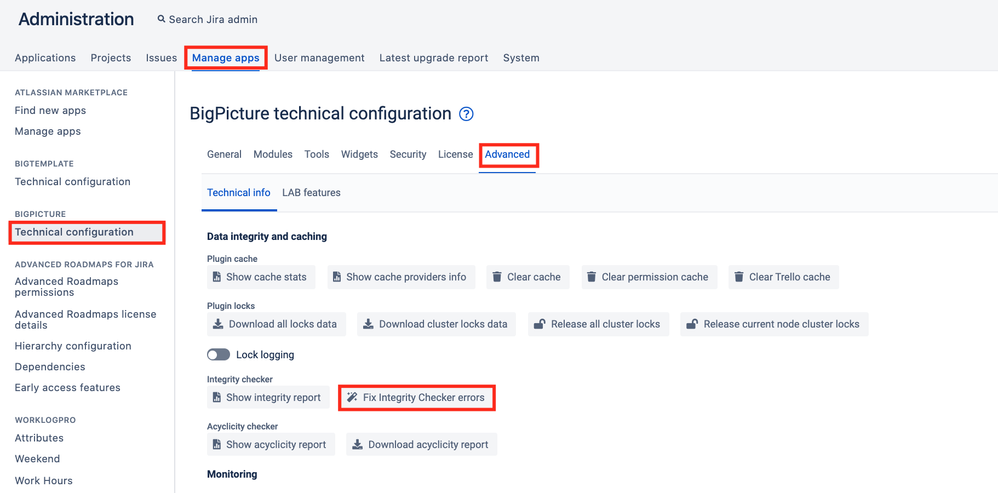The image size is (998, 493).
Task: Switch to the License tab
Action: pyautogui.click(x=456, y=155)
